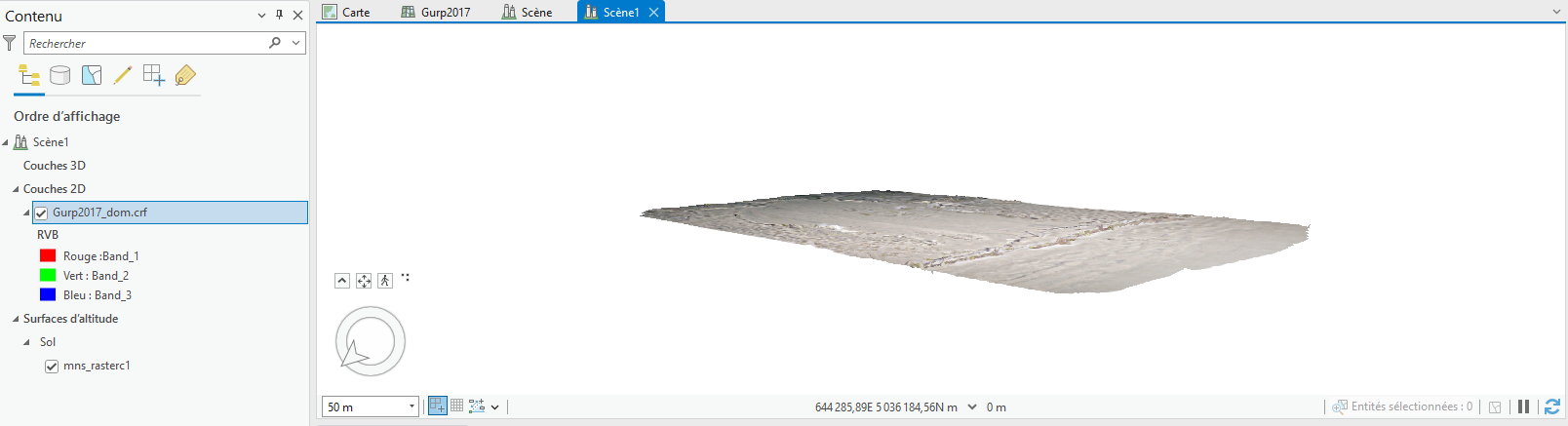
Task: Switch to the Gurp2017 tab
Action: tap(436, 12)
